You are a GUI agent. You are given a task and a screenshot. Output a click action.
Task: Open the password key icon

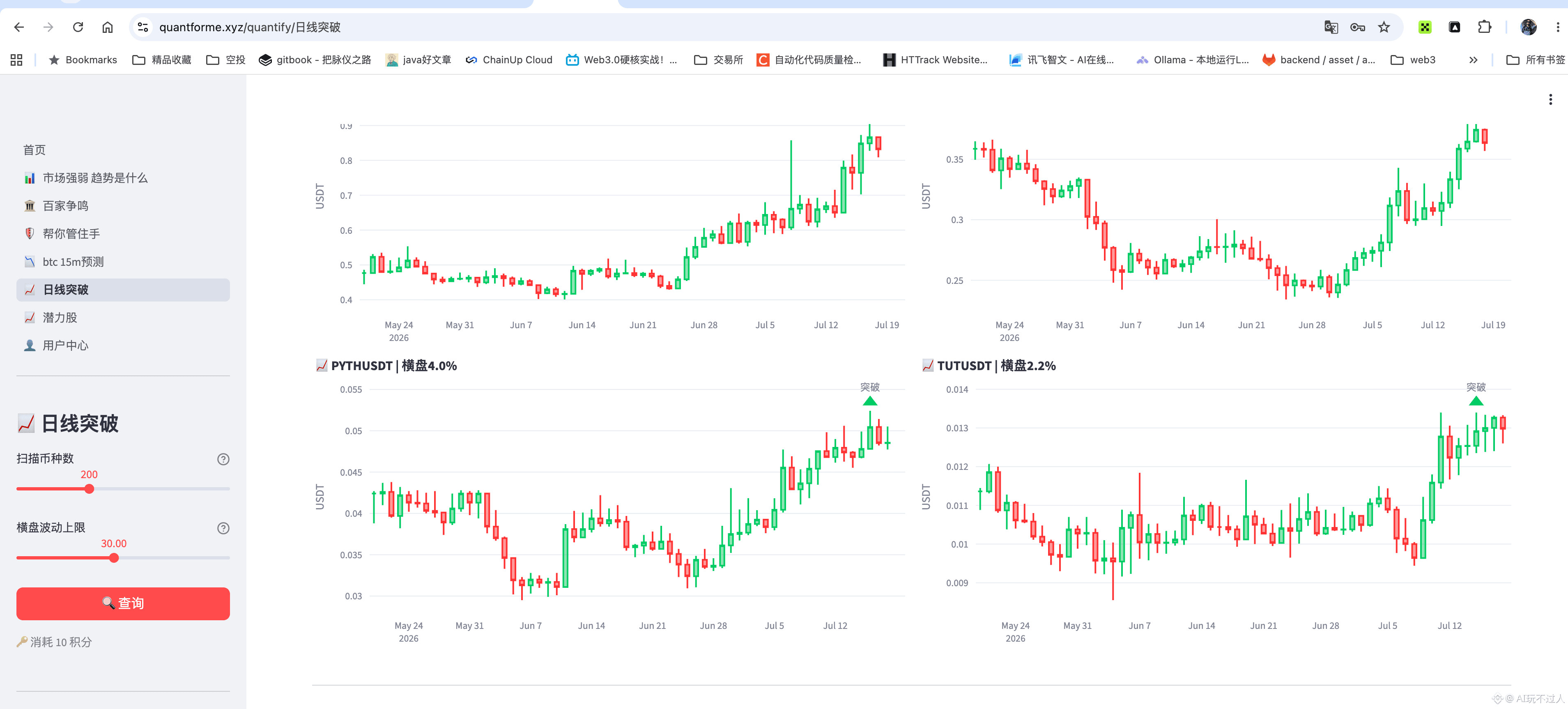point(1357,27)
